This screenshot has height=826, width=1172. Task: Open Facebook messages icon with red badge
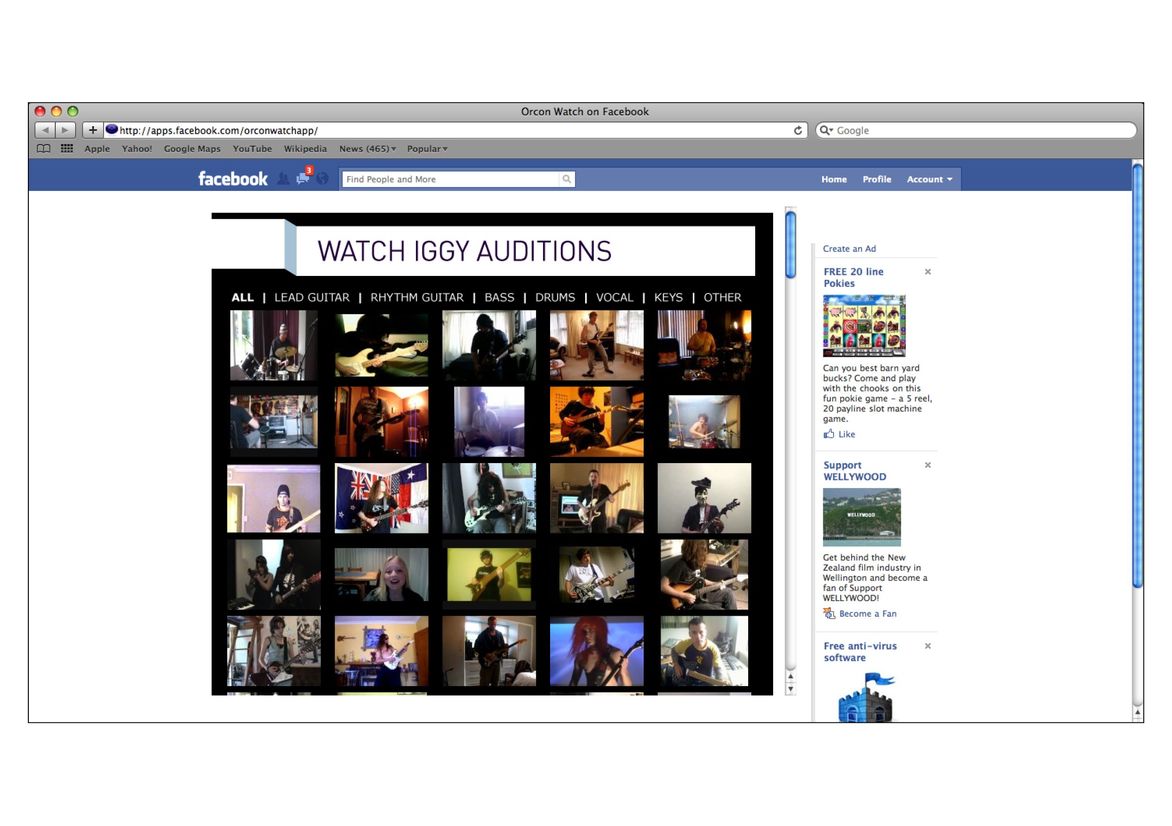[303, 178]
